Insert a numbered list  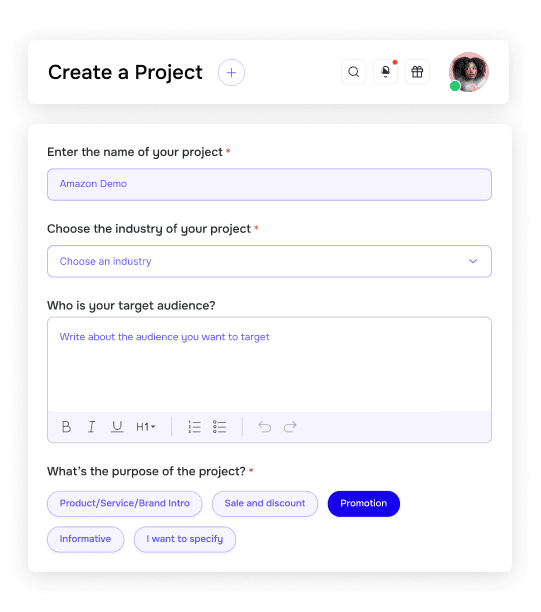tap(194, 427)
